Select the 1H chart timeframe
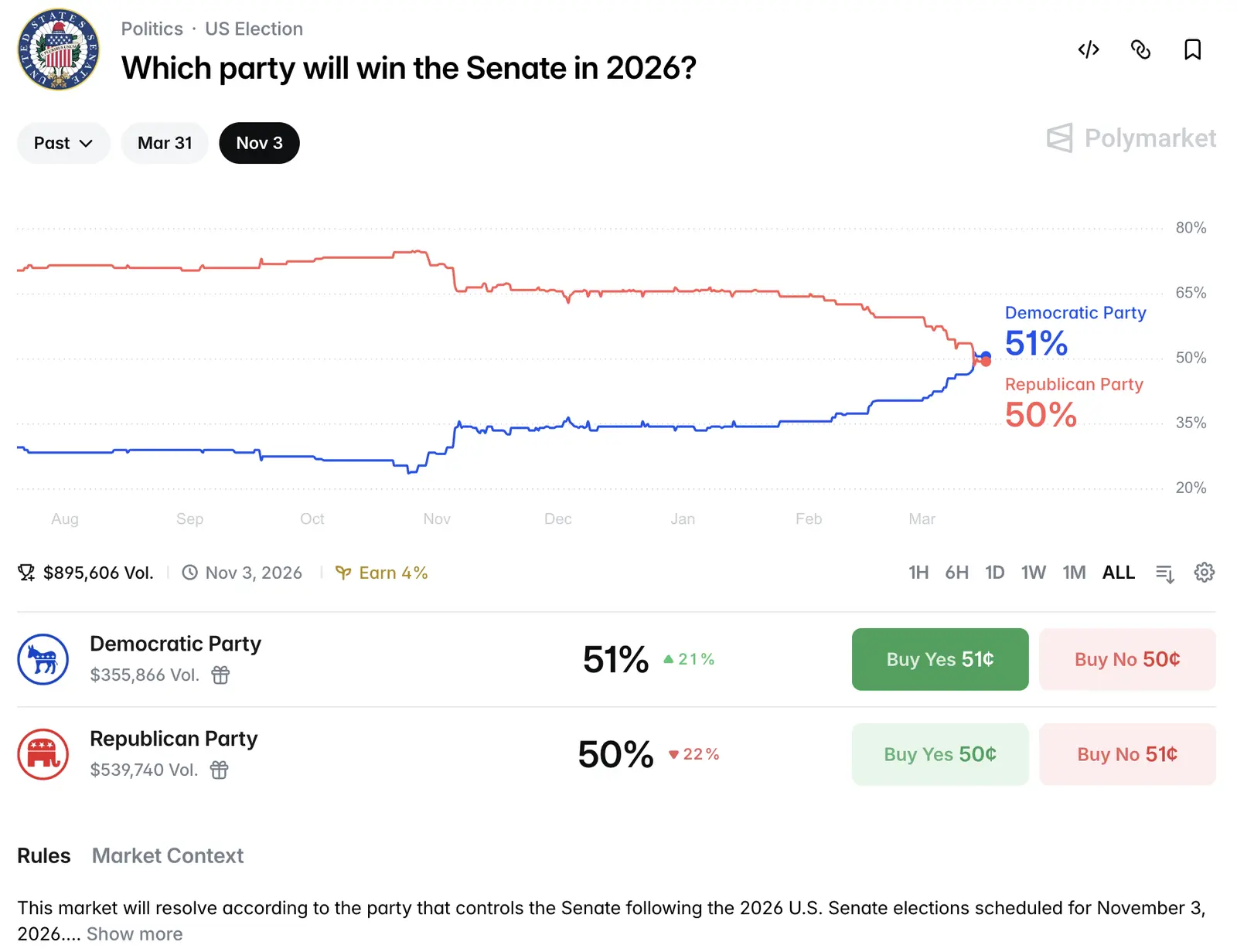The height and width of the screenshot is (952, 1237). pos(918,573)
